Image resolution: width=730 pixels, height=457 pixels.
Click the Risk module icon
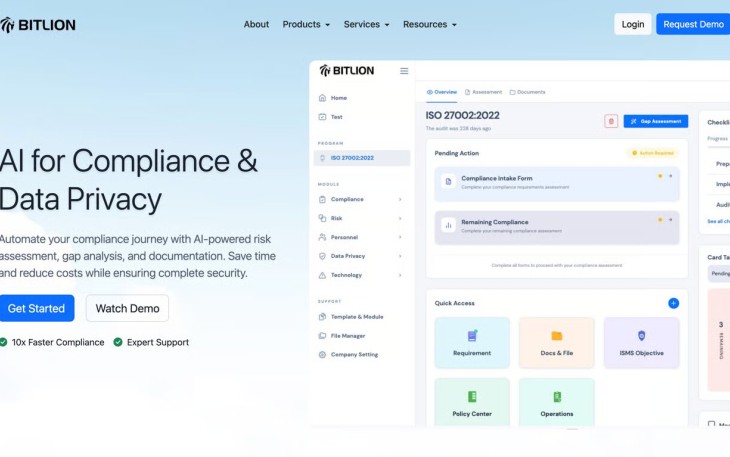pos(322,218)
